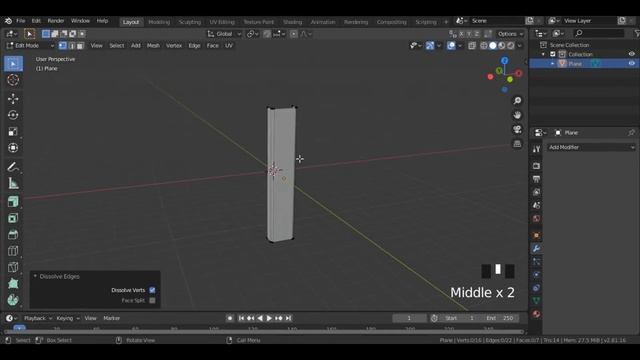The width and height of the screenshot is (640, 360).
Task: Enable face select mode
Action: [x=80, y=46]
